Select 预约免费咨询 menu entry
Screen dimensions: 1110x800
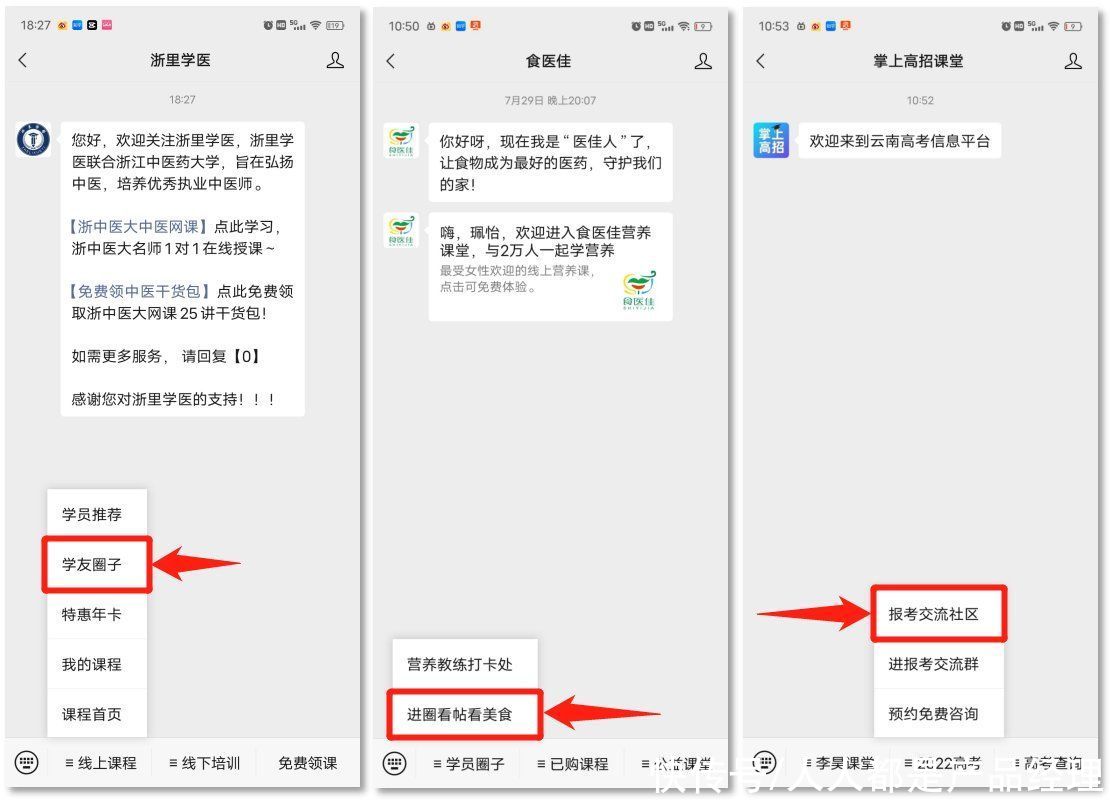939,714
